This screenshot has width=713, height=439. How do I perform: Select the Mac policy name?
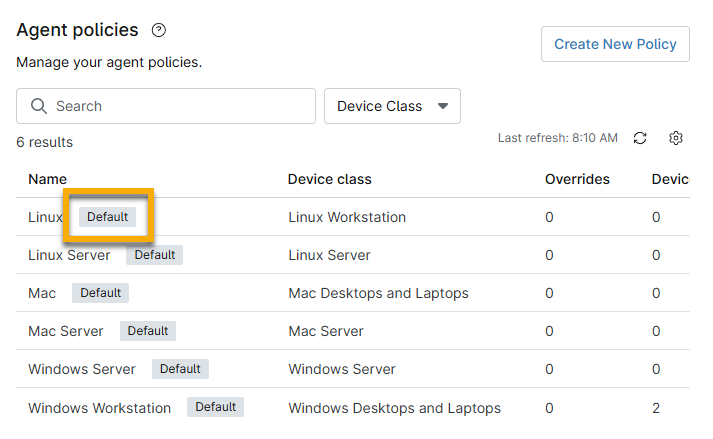click(42, 293)
